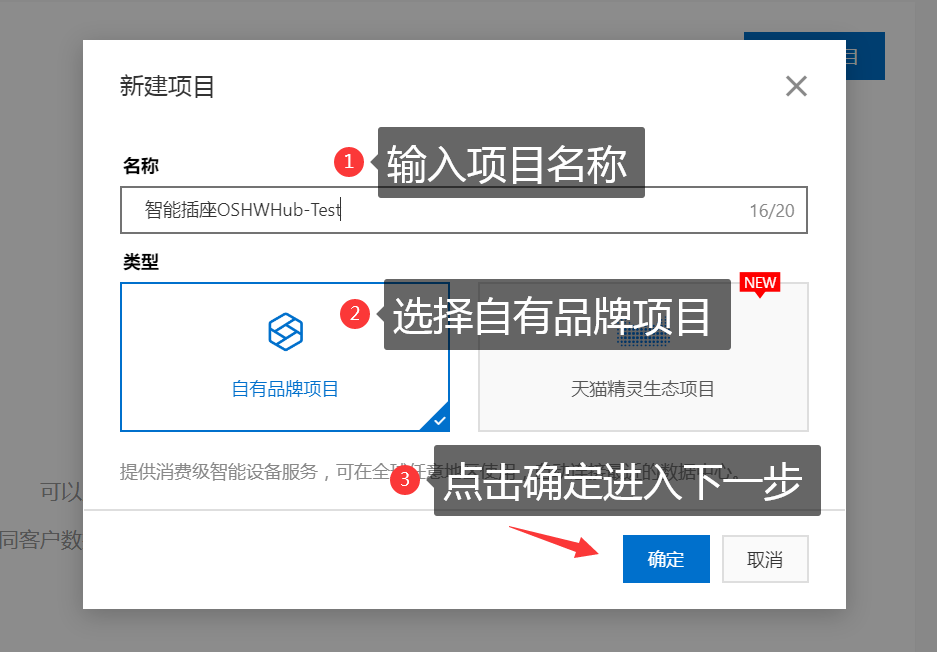
Task: Click the red arrow pointing at 确定
Action: click(x=554, y=542)
